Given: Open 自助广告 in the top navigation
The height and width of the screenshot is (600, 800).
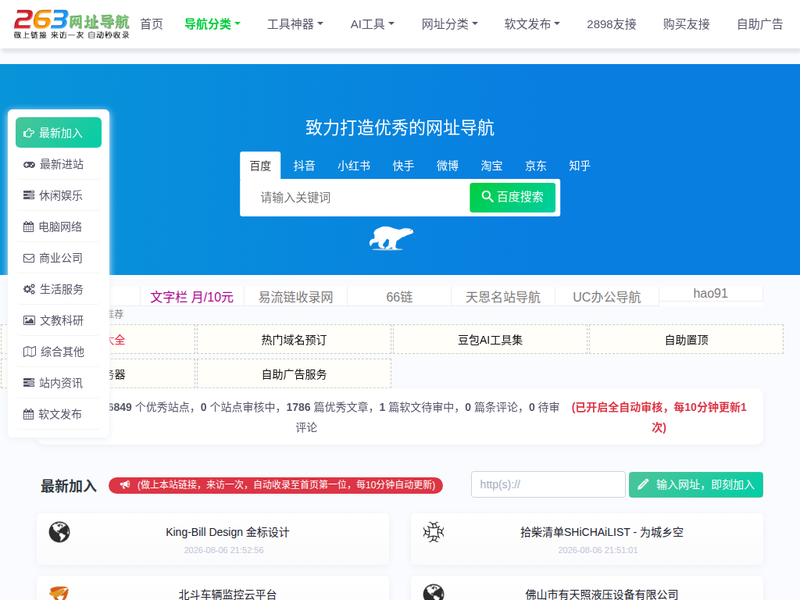Looking at the screenshot, I should 760,24.
